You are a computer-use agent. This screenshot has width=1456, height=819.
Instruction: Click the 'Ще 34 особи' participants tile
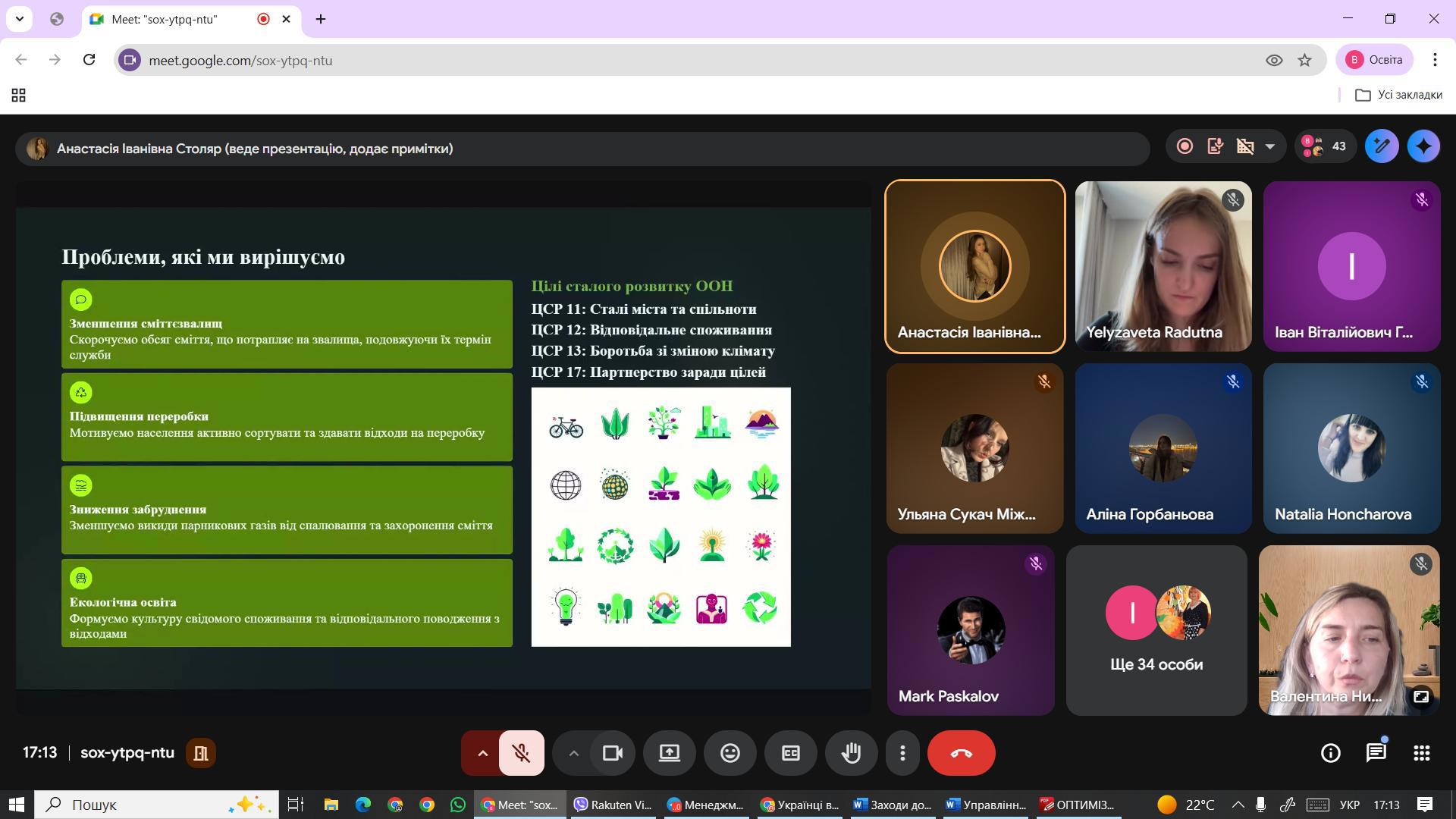pyautogui.click(x=1156, y=630)
